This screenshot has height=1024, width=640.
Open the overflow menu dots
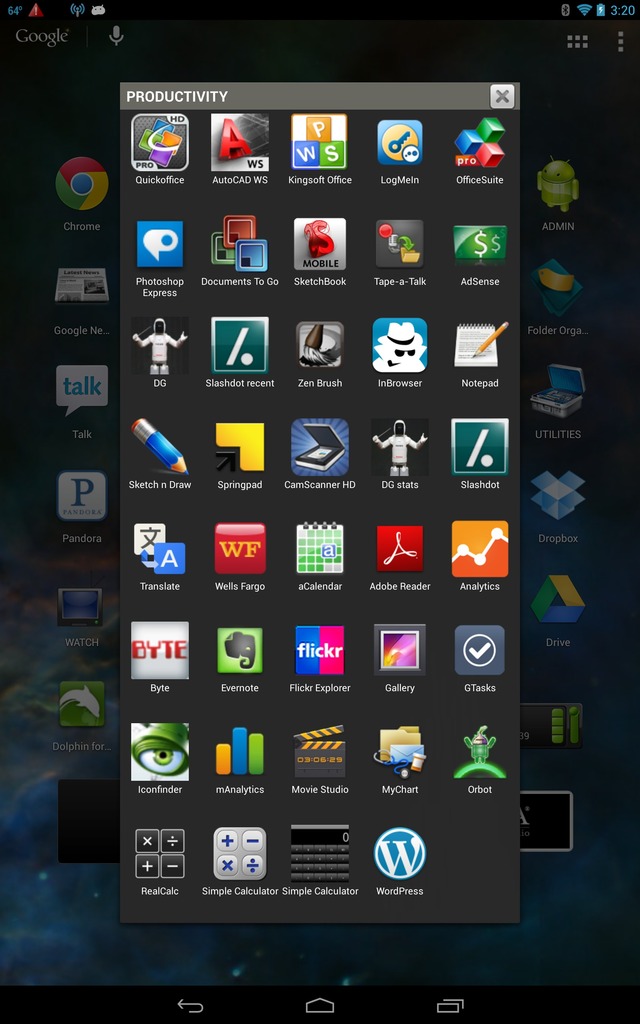point(620,41)
